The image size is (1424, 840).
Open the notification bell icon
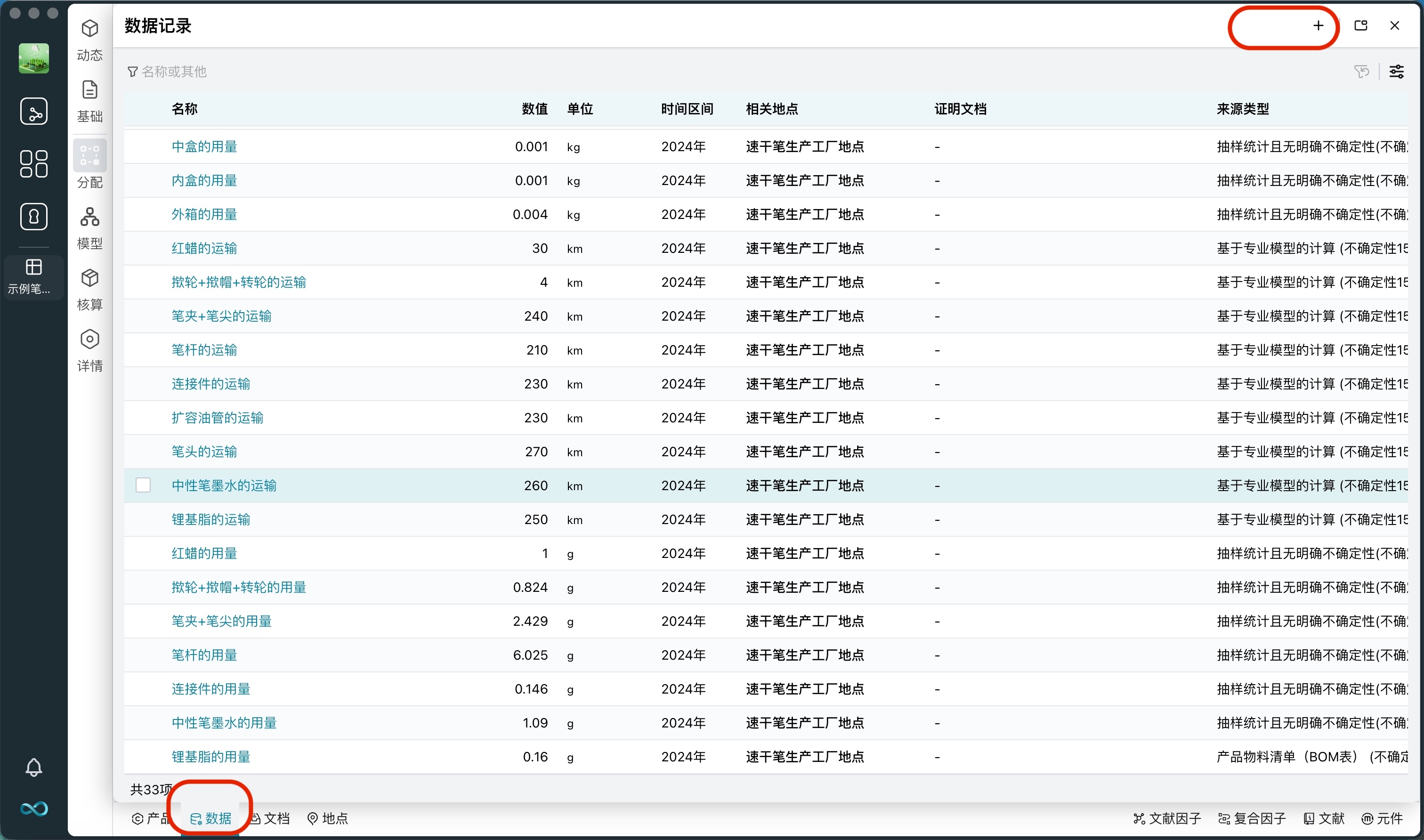click(34, 767)
